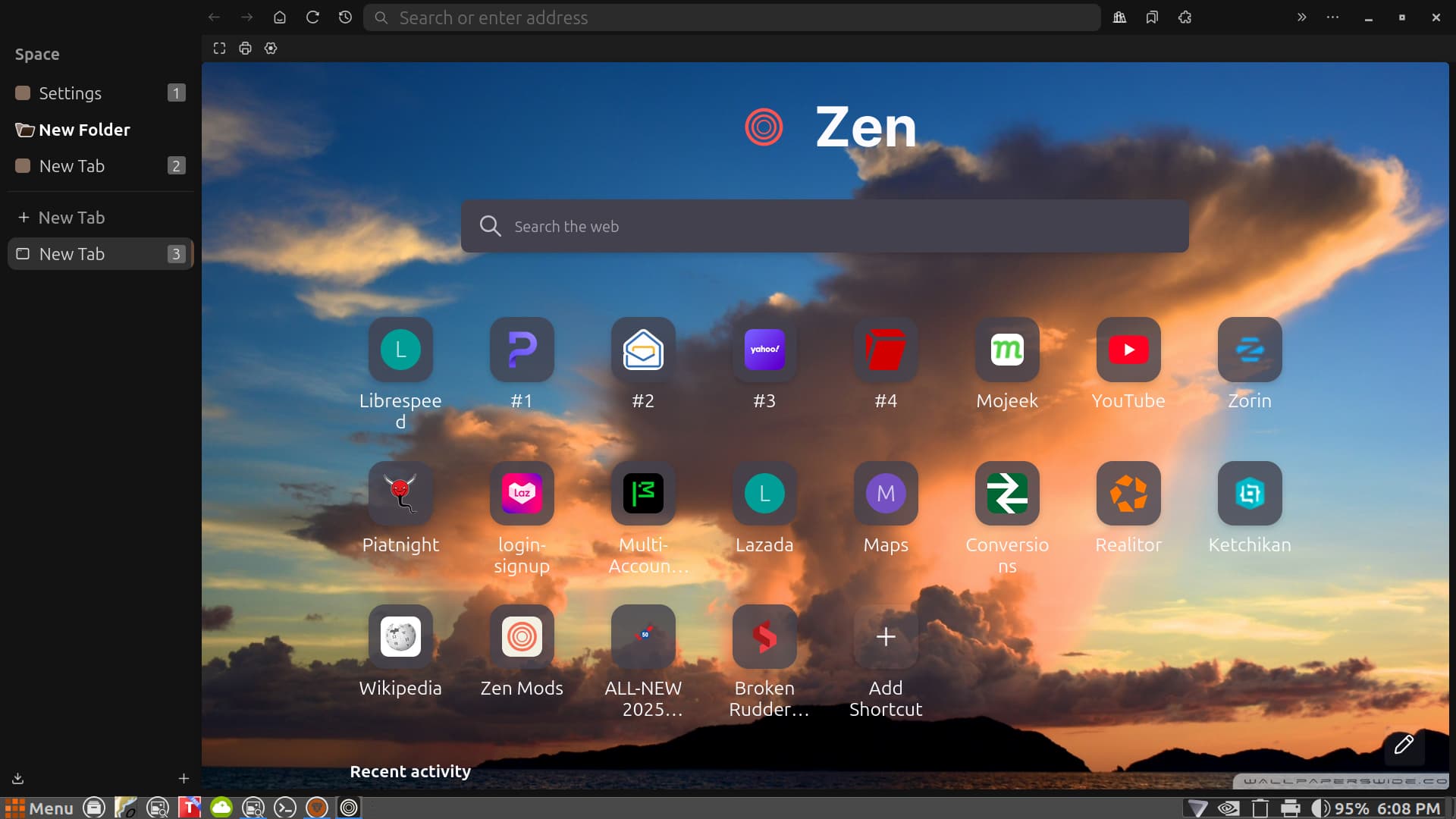Click the Search the web field
Image resolution: width=1456 pixels, height=819 pixels.
point(824,227)
